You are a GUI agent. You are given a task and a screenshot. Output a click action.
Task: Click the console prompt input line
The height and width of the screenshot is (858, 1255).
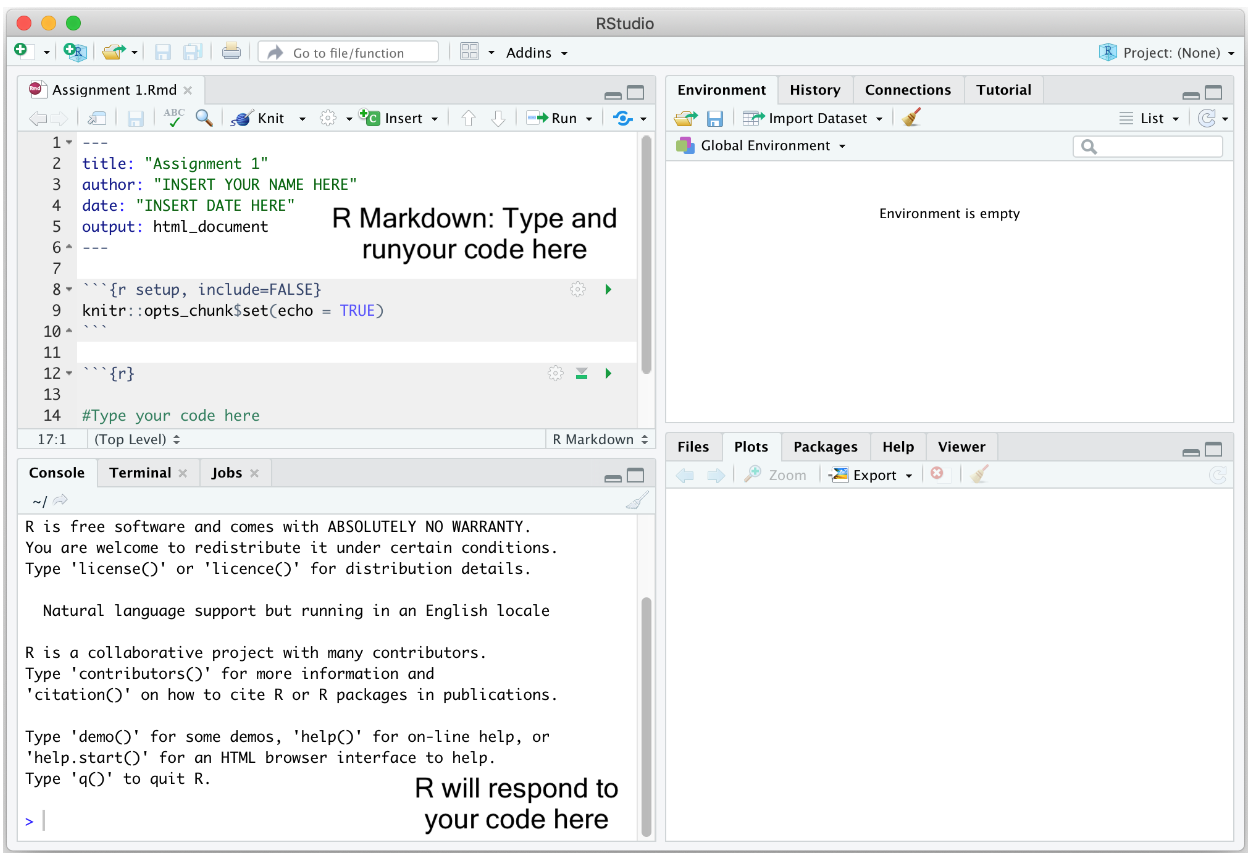(330, 821)
